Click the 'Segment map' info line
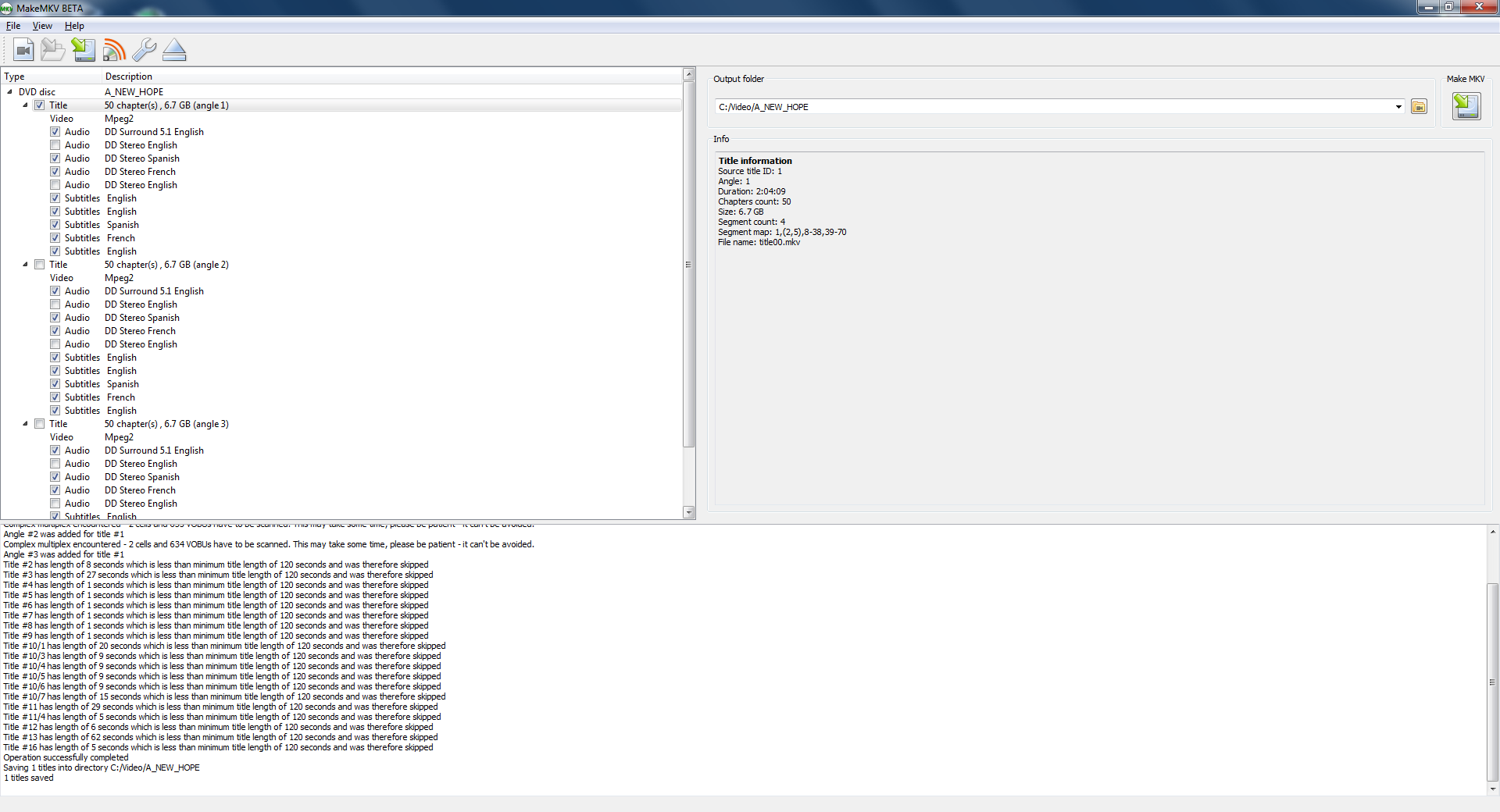The image size is (1500, 812). (x=782, y=232)
